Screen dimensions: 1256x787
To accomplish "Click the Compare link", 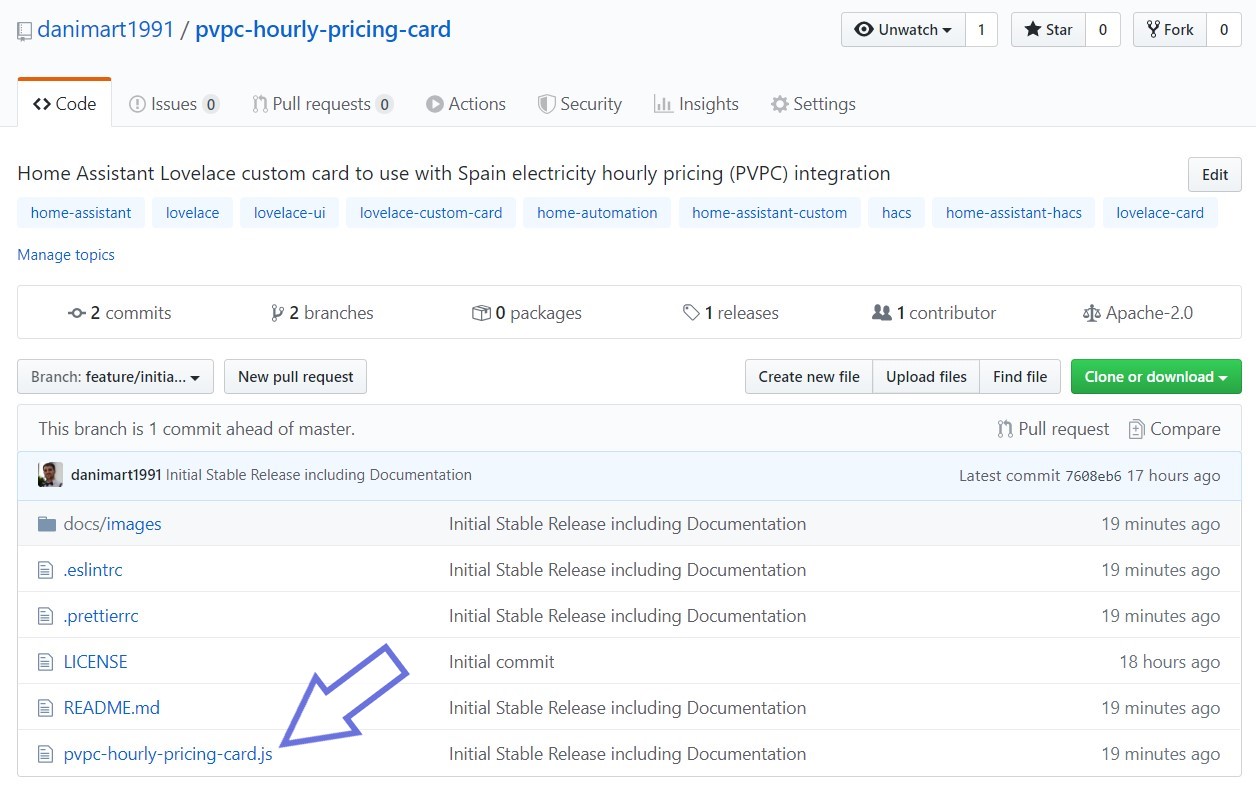I will click(1174, 429).
